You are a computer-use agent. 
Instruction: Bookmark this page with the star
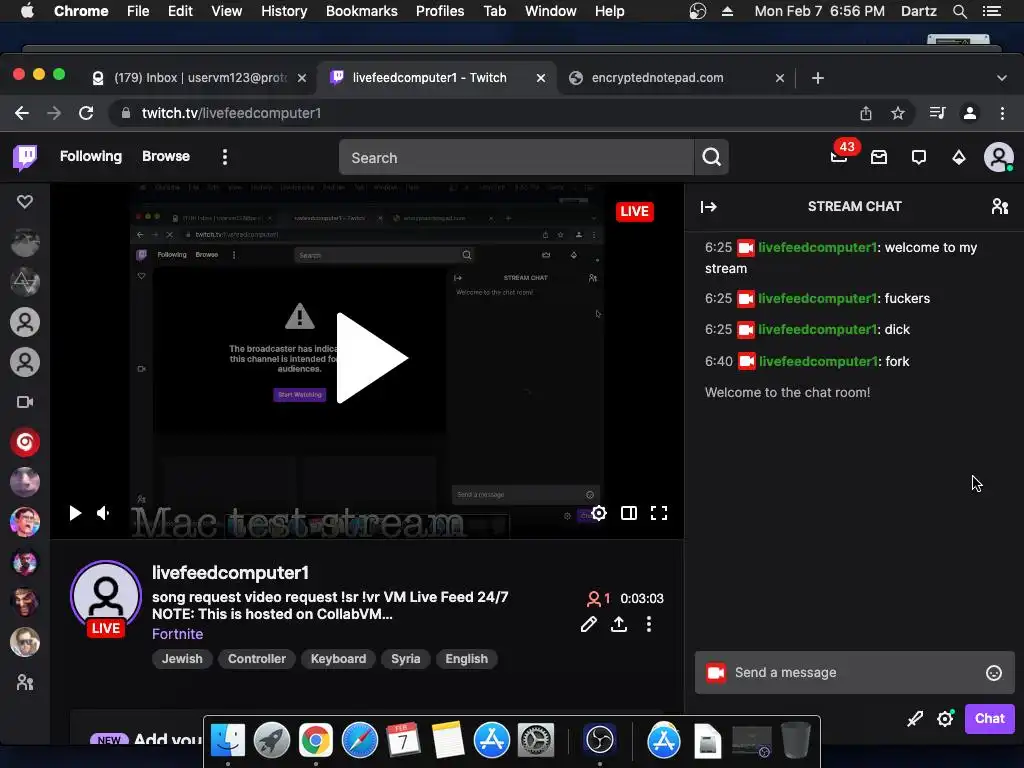(x=898, y=113)
